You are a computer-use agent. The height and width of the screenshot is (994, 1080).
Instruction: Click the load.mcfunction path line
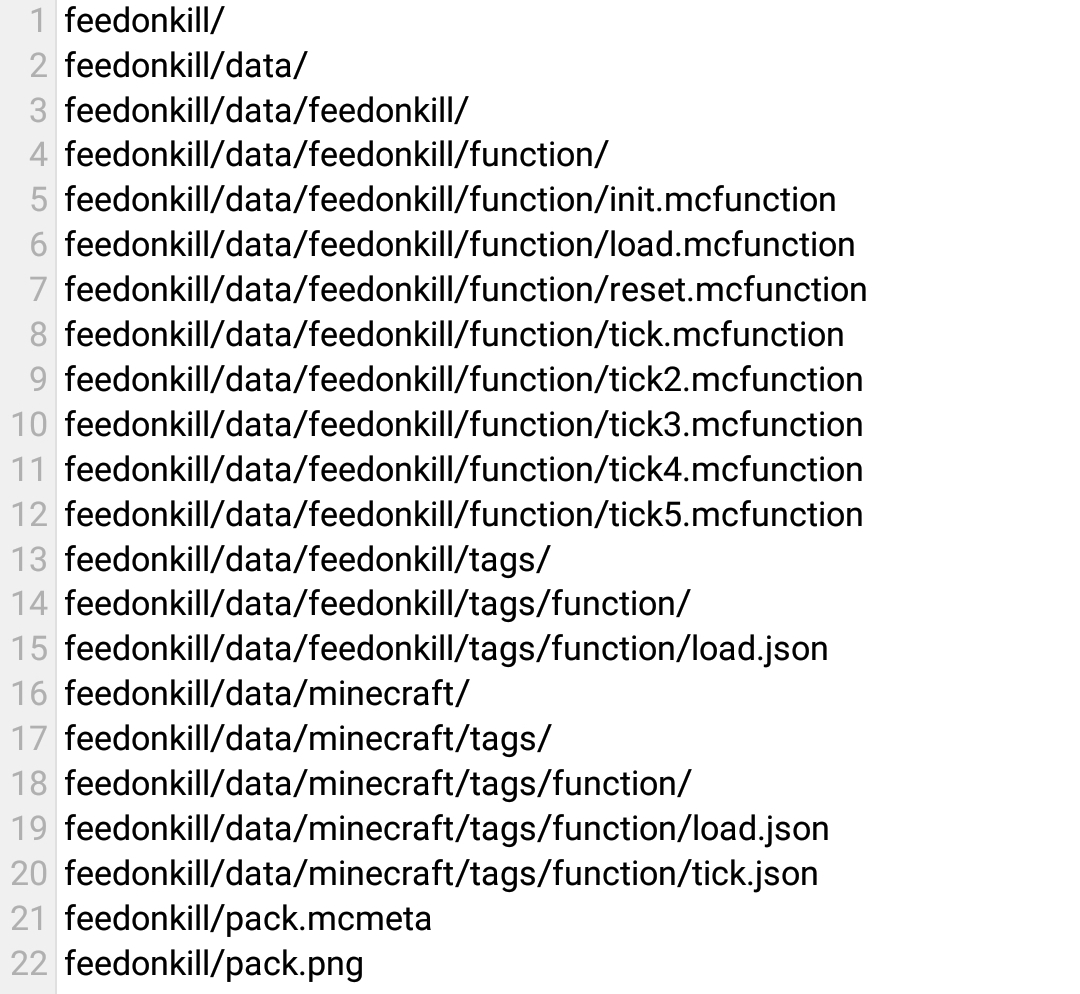click(459, 245)
